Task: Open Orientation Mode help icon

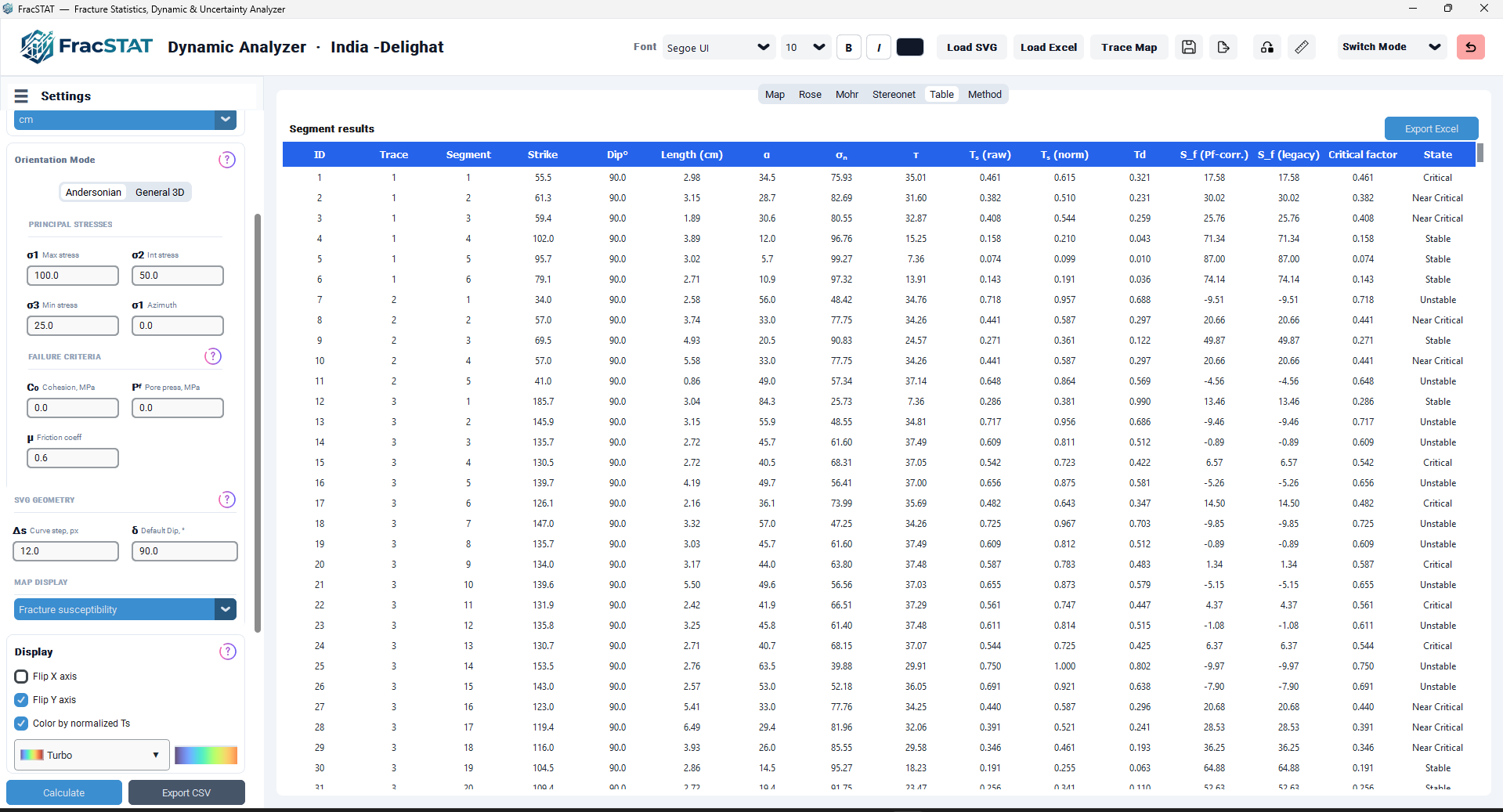Action: pyautogui.click(x=226, y=160)
